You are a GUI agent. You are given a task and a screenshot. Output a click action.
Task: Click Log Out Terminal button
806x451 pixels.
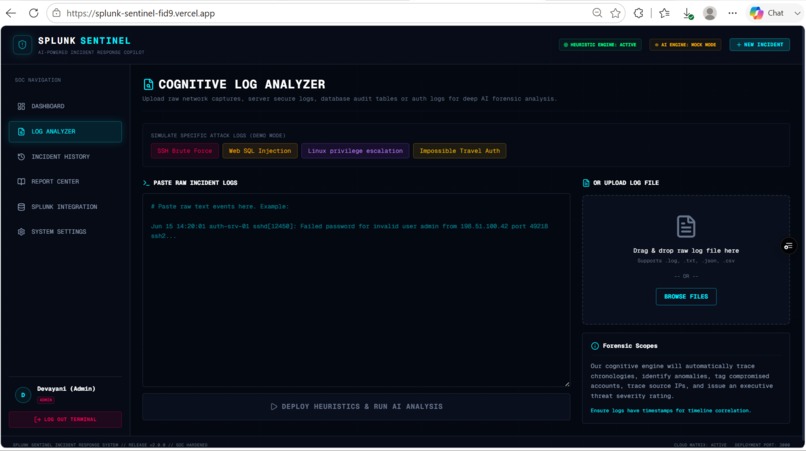[65, 420]
